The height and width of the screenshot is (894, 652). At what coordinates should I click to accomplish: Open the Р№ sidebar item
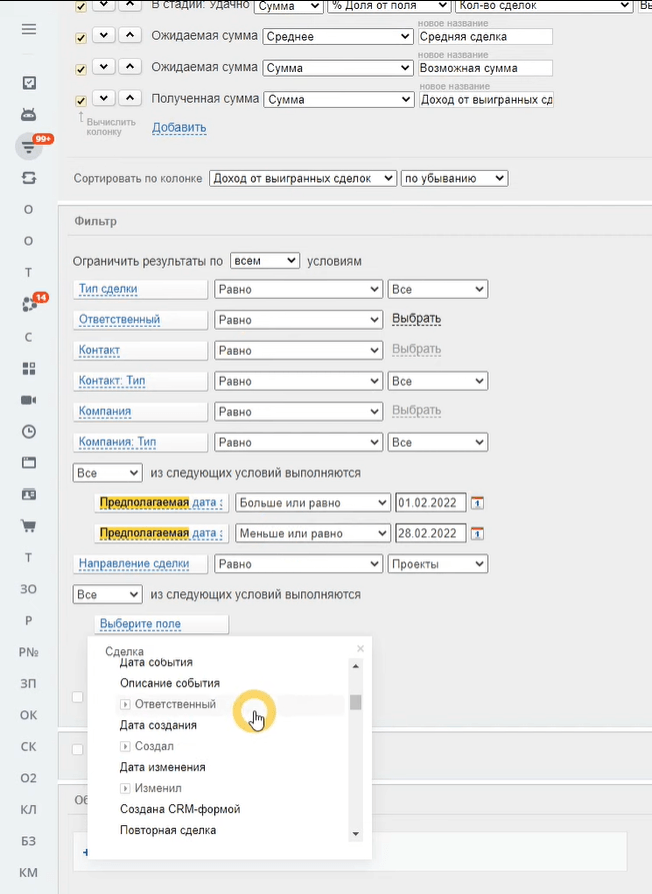pos(28,652)
